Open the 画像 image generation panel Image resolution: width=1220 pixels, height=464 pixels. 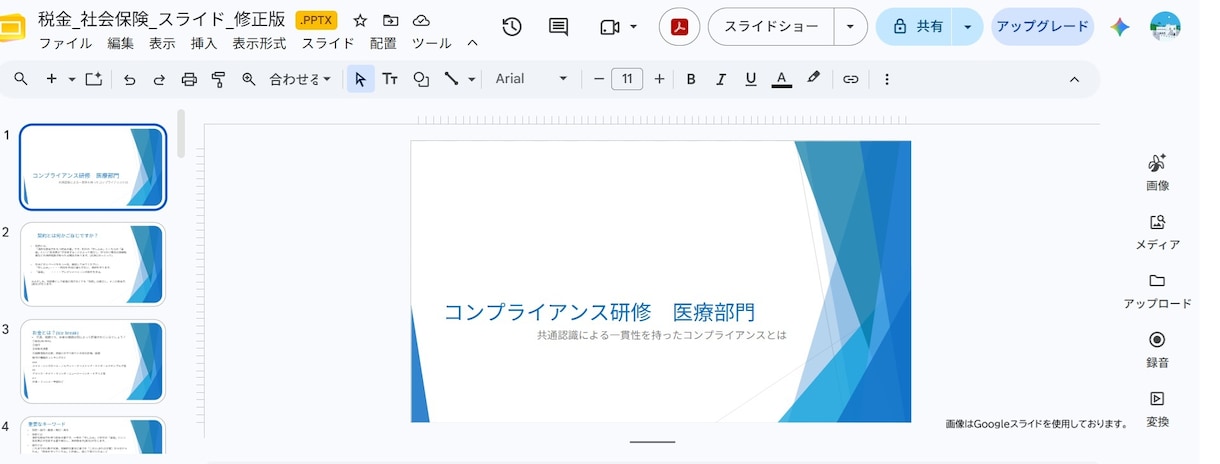click(1157, 172)
